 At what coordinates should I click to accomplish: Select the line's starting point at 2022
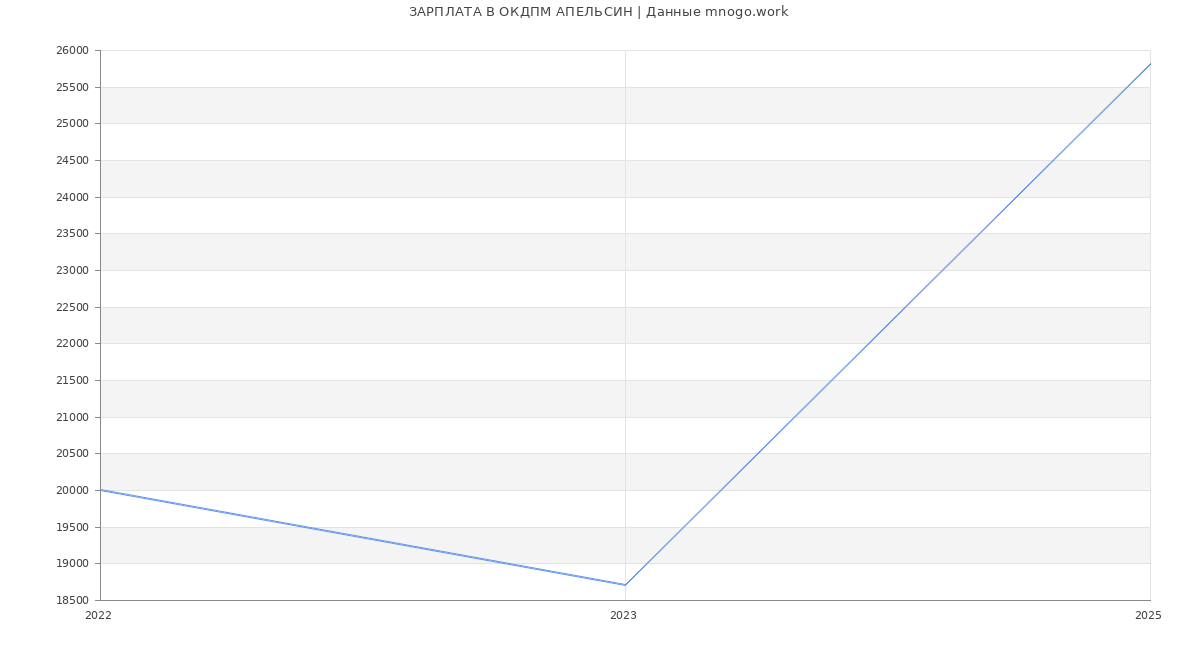pyautogui.click(x=101, y=490)
